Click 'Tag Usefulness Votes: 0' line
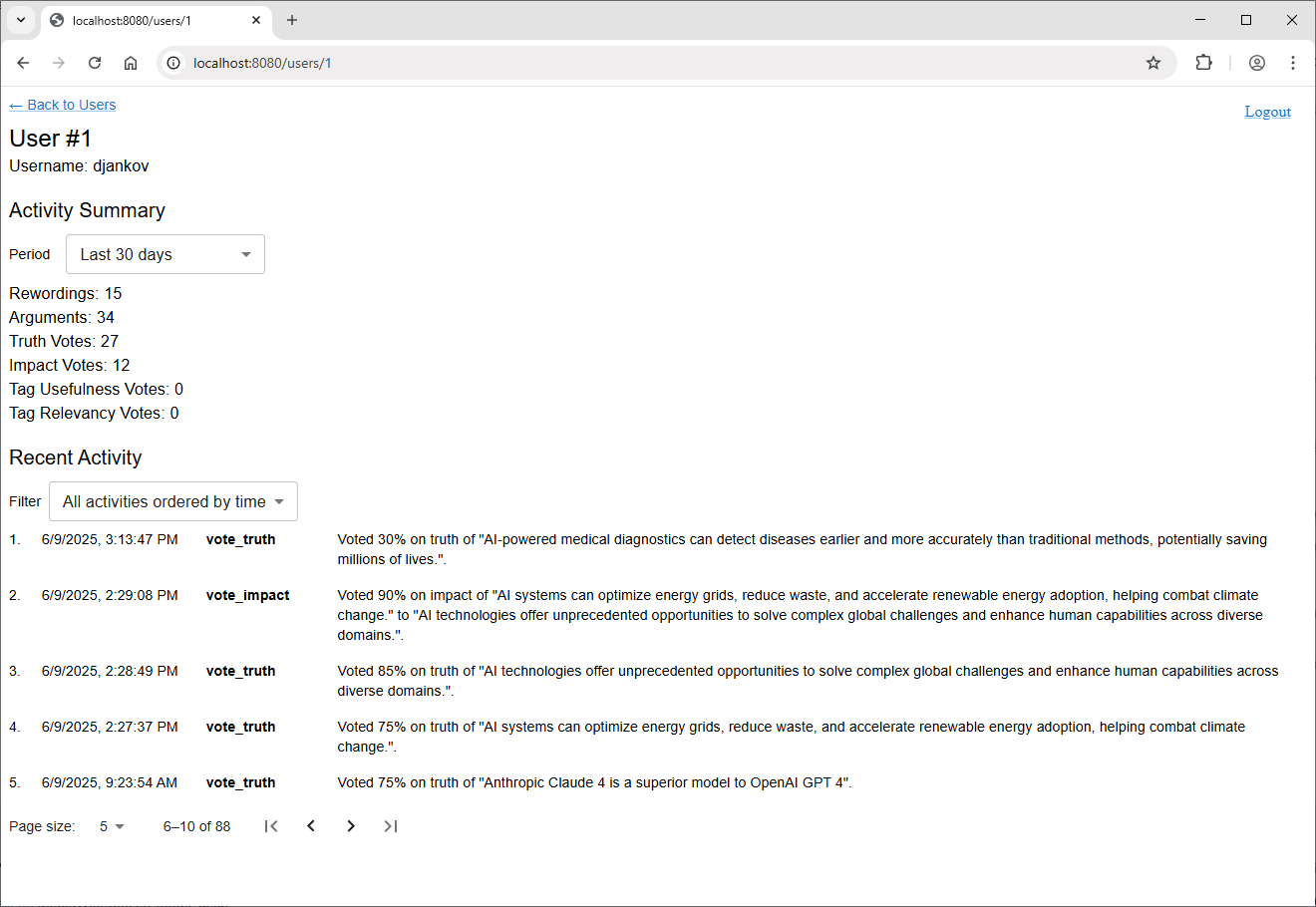 [97, 389]
